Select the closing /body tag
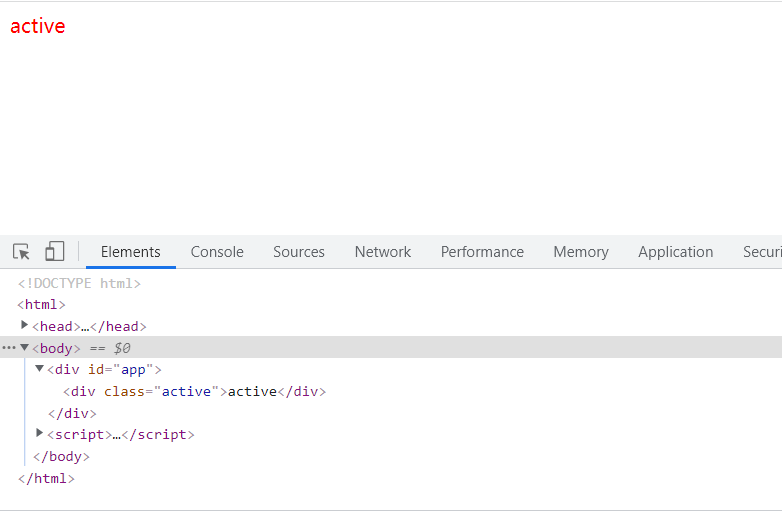This screenshot has width=782, height=511. (61, 457)
